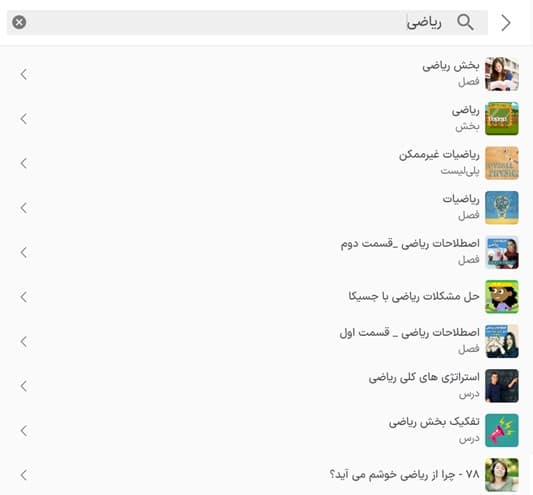Click the magnifying glass search icon

465,22
